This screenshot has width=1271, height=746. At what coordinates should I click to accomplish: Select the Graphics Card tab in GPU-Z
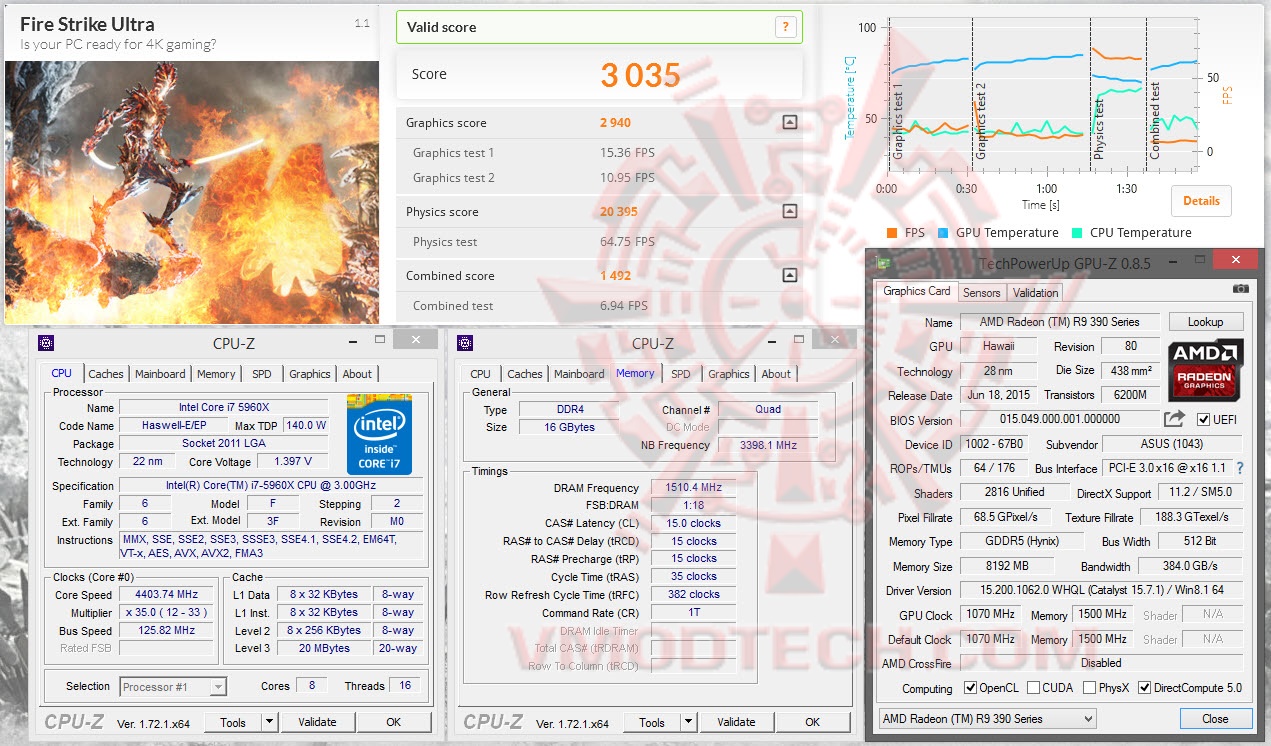pos(917,291)
